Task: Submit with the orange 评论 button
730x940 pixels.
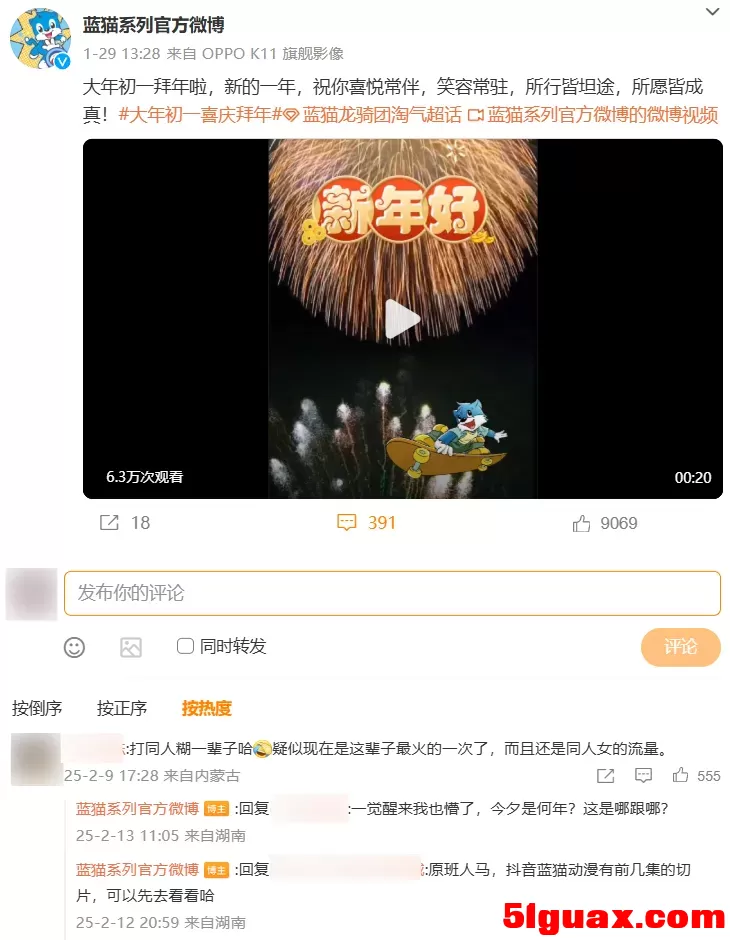Action: pyautogui.click(x=680, y=647)
